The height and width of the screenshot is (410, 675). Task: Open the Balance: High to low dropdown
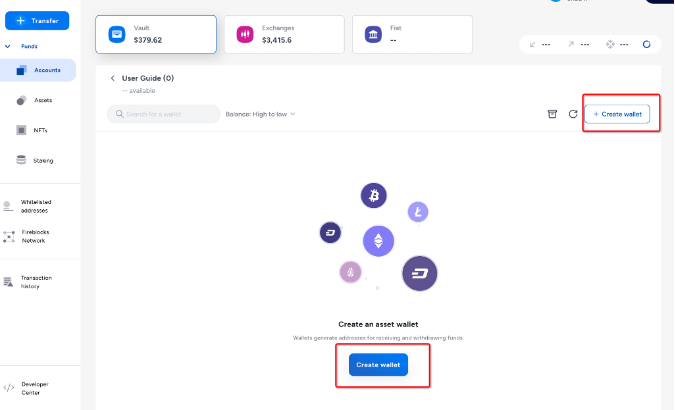pyautogui.click(x=260, y=114)
